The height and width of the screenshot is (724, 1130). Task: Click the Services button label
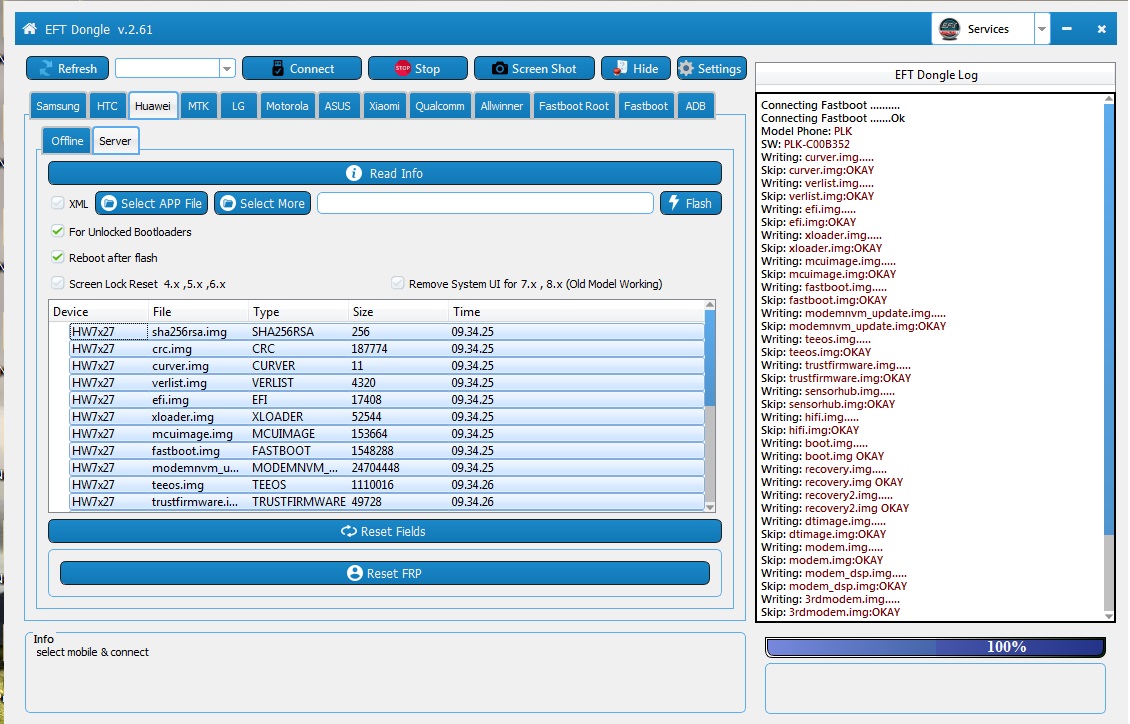(x=988, y=29)
